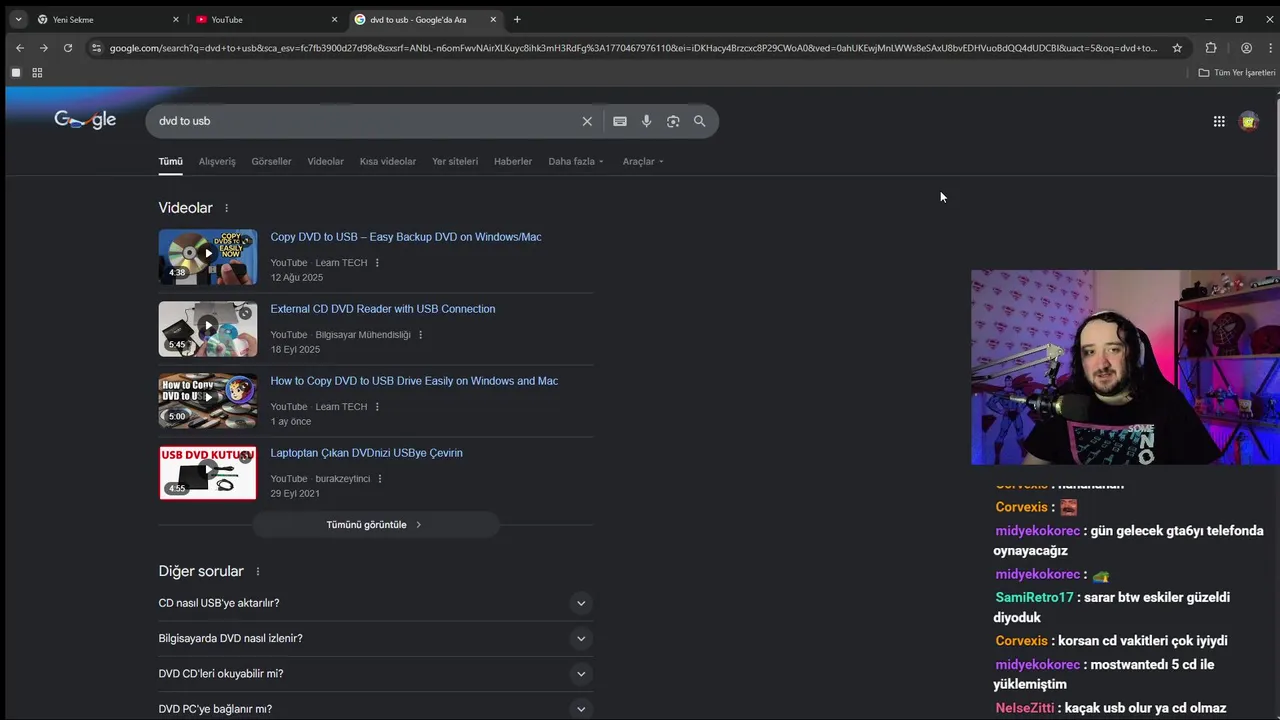Open Google apps grid
1280x720 pixels.
click(1219, 121)
